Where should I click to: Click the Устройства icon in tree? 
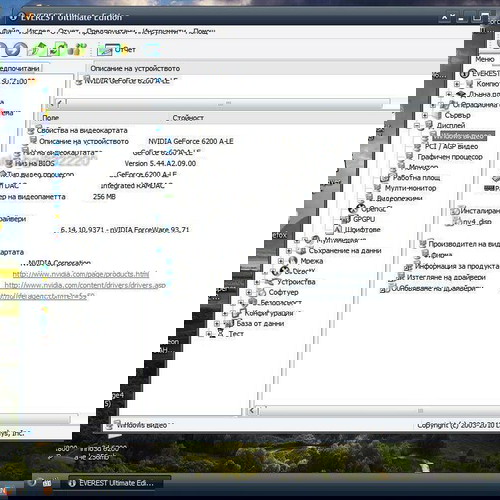(x=269, y=282)
